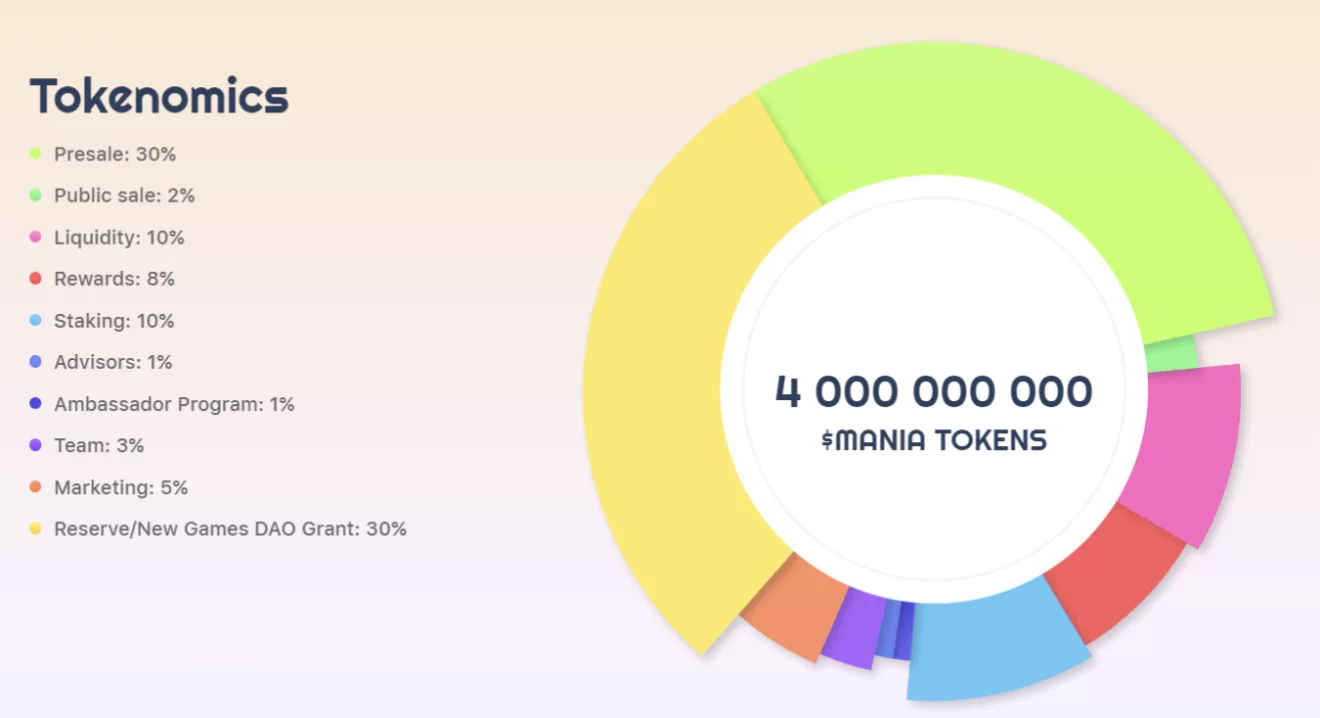Select the Staking 10% legend text
This screenshot has height=718, width=1320.
pyautogui.click(x=114, y=321)
